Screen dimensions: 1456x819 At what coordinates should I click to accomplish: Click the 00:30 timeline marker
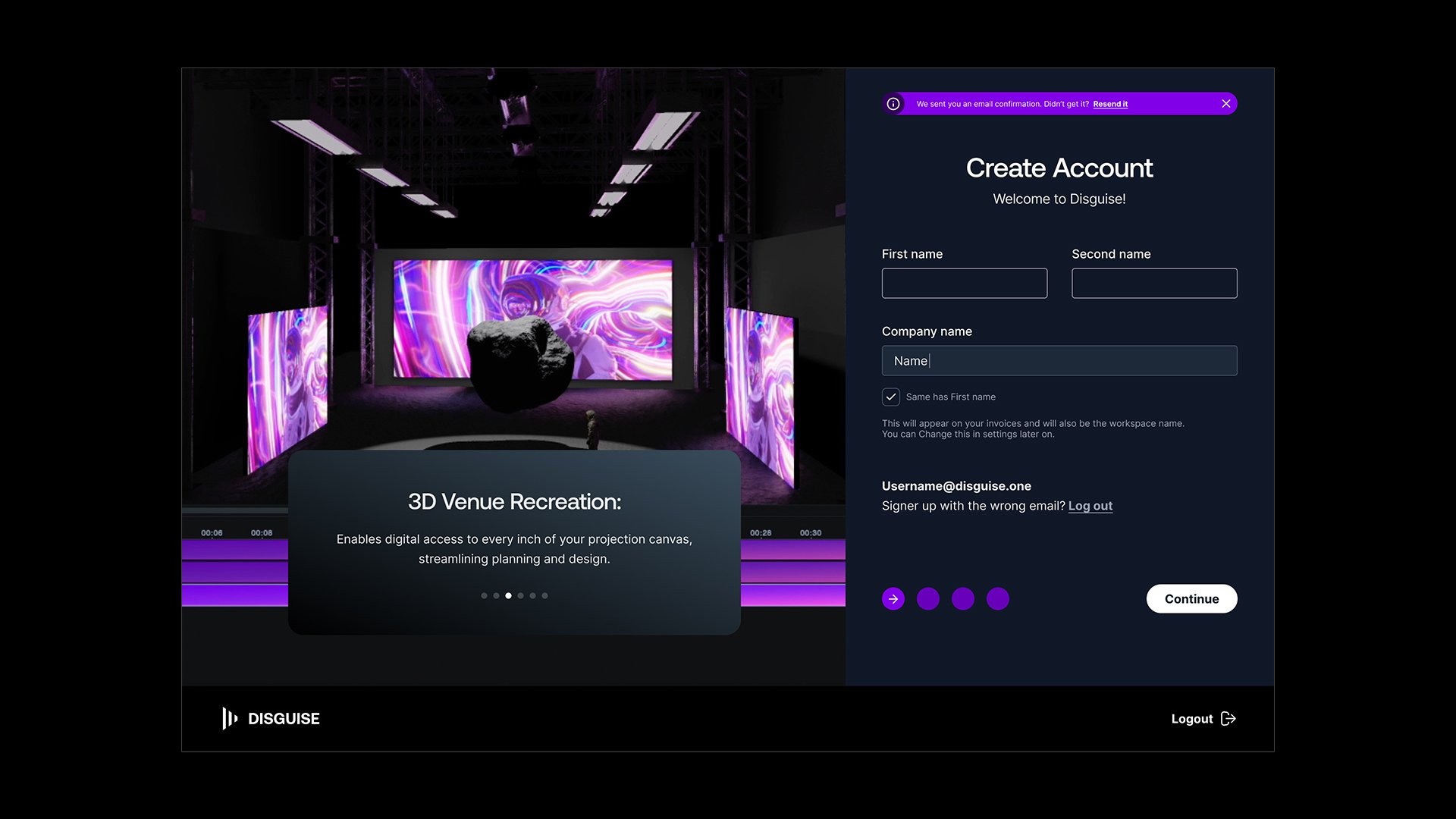(811, 533)
